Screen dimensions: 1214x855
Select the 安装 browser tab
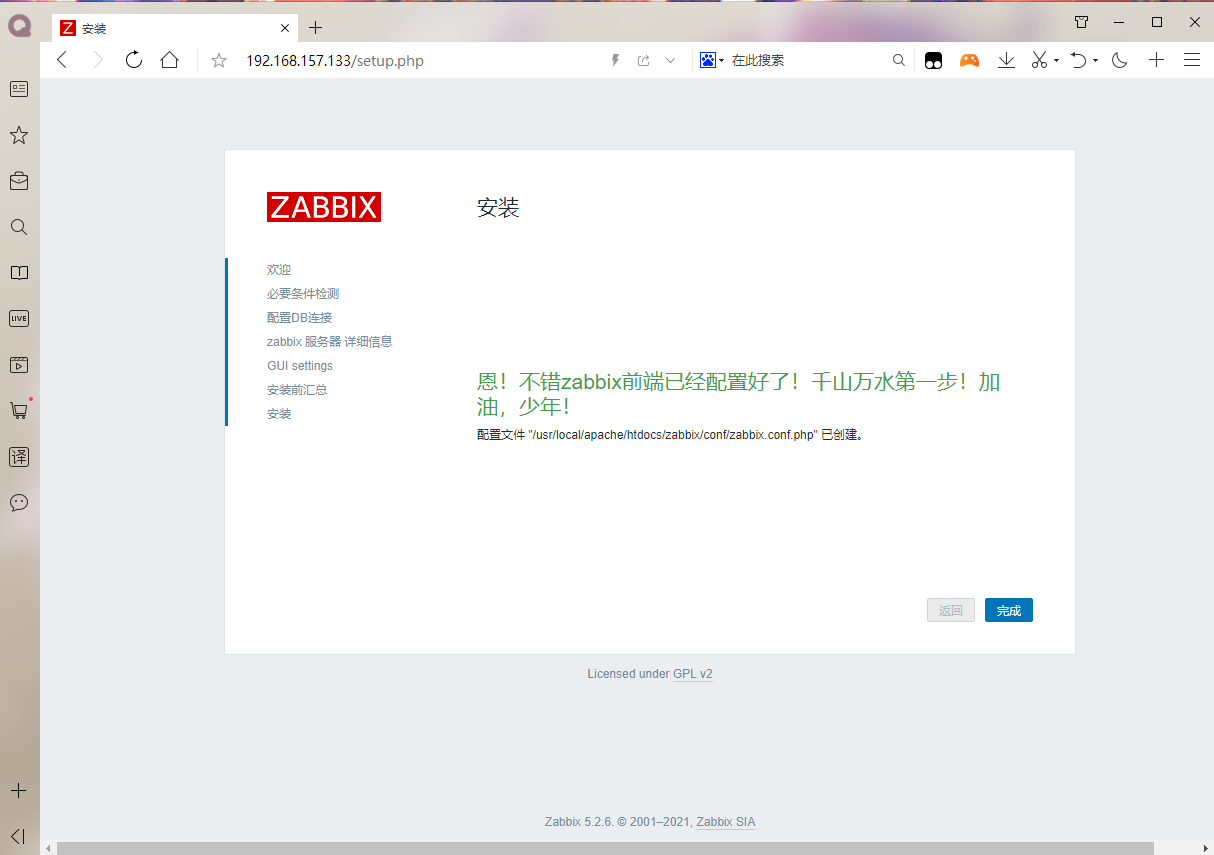[175, 28]
